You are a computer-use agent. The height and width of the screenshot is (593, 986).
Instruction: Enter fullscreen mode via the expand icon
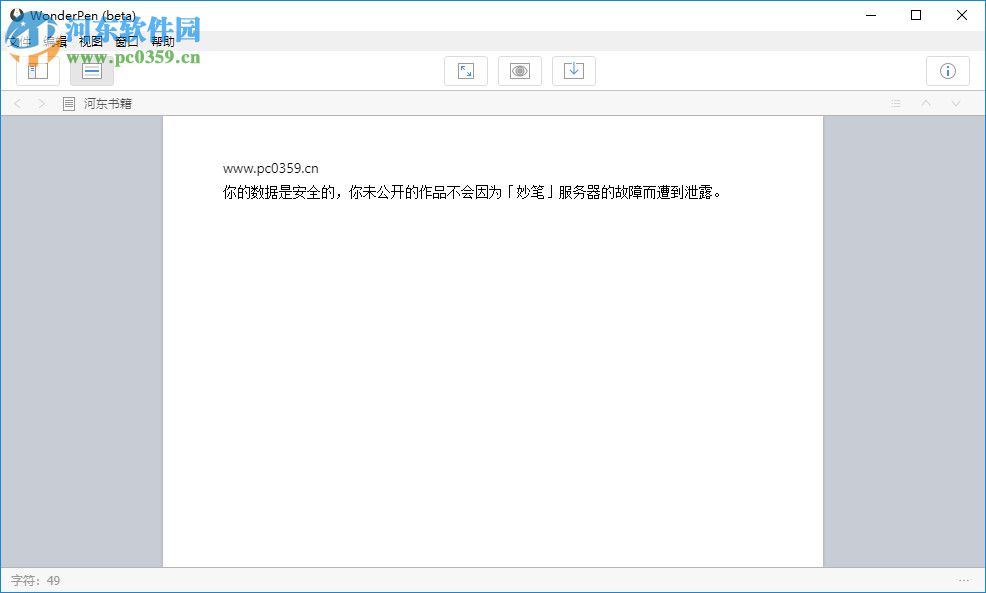[466, 70]
